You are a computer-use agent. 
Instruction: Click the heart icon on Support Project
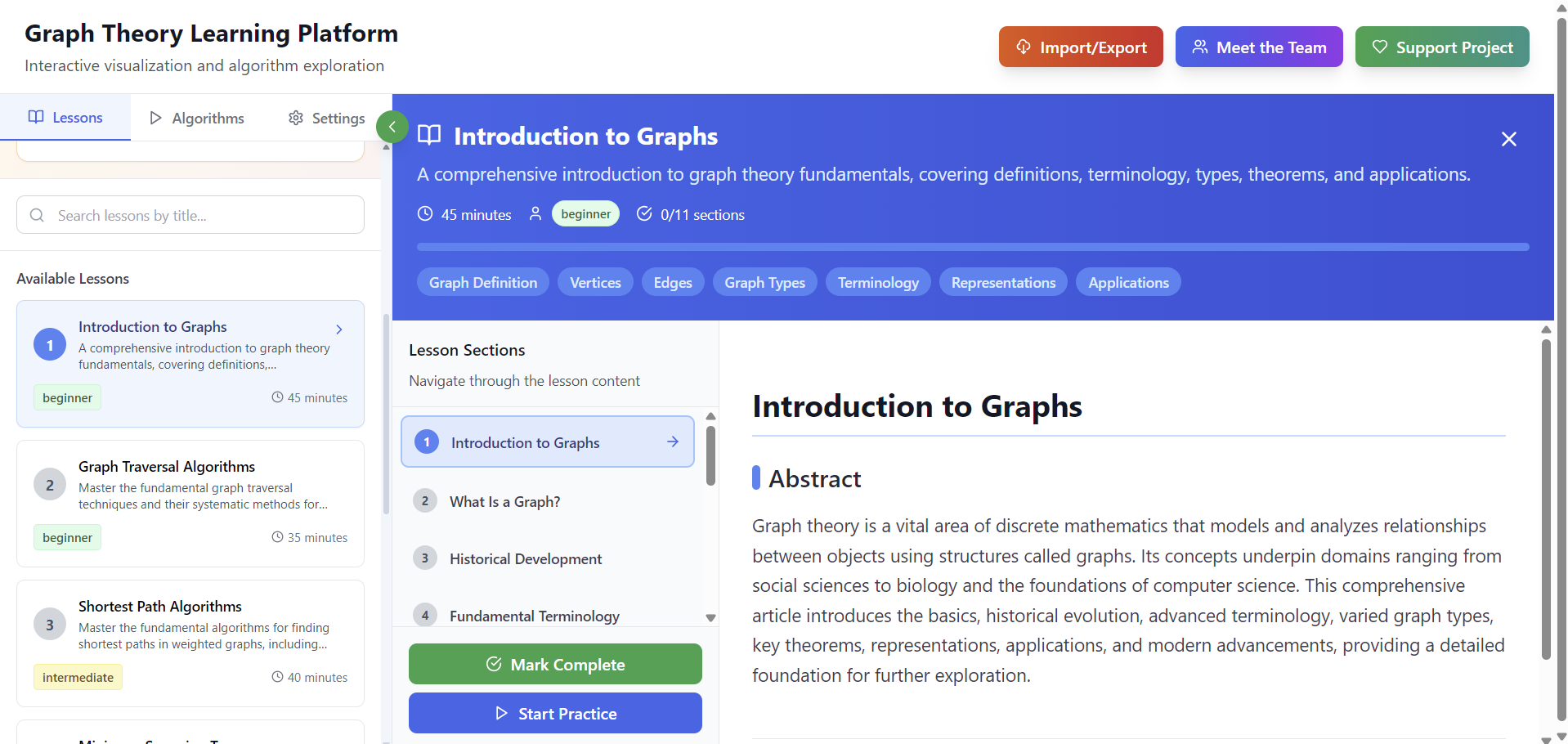[x=1379, y=47]
